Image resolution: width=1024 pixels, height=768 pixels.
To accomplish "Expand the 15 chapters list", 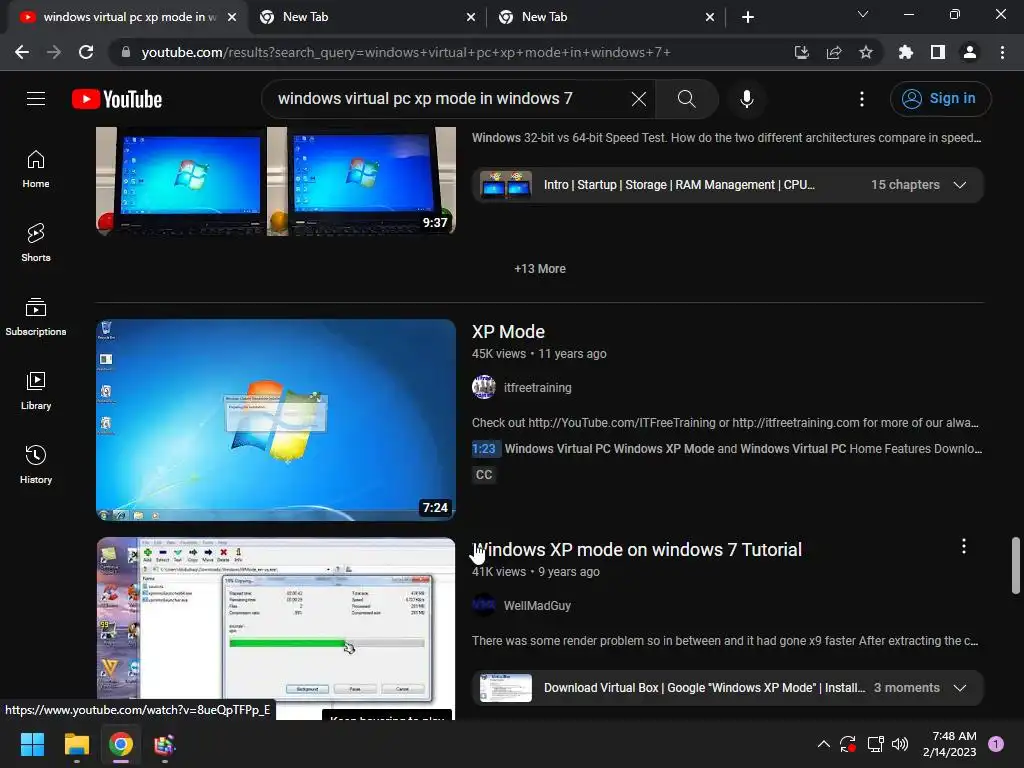I will [x=959, y=185].
